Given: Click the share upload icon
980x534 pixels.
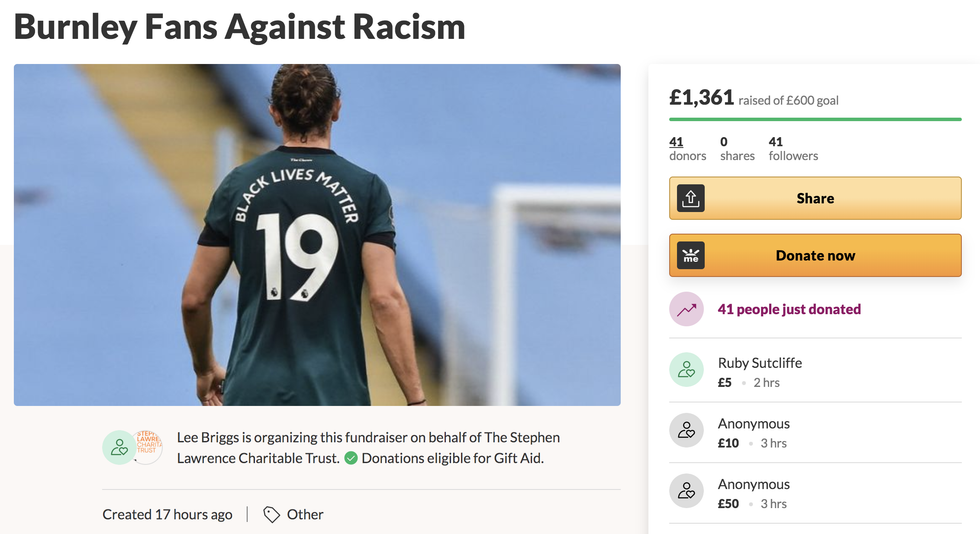Looking at the screenshot, I should pyautogui.click(x=690, y=198).
